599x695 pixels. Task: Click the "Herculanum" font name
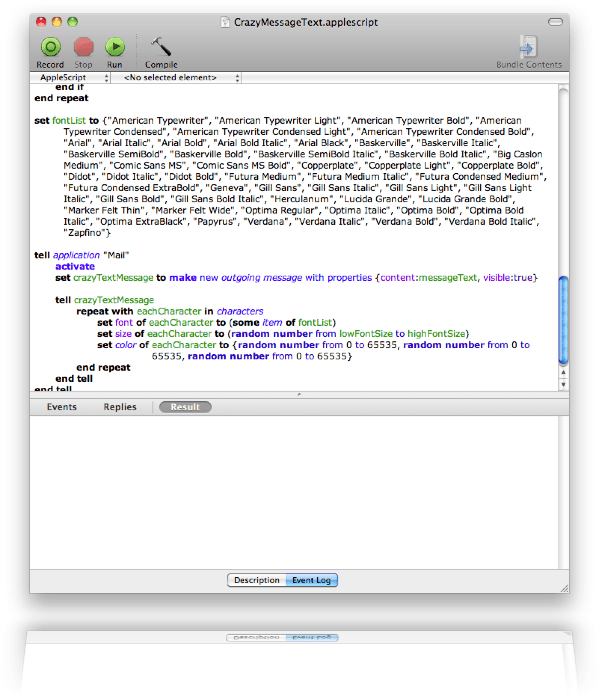point(302,199)
